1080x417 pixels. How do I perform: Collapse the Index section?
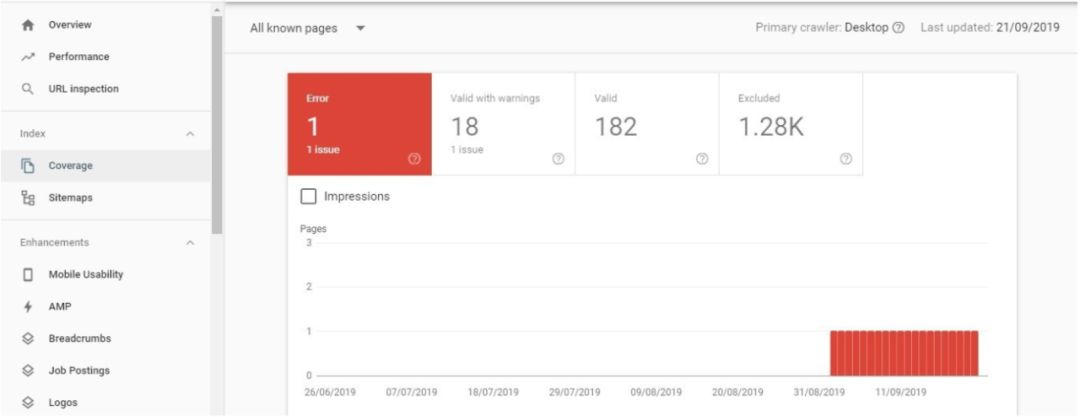(190, 134)
